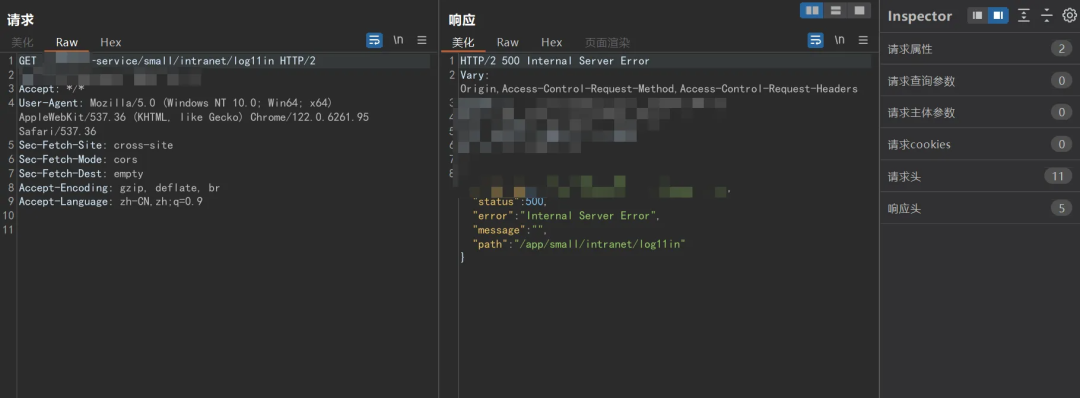Expand 响应头 section in Inspector
Screen dimensions: 1080x398
(980, 208)
